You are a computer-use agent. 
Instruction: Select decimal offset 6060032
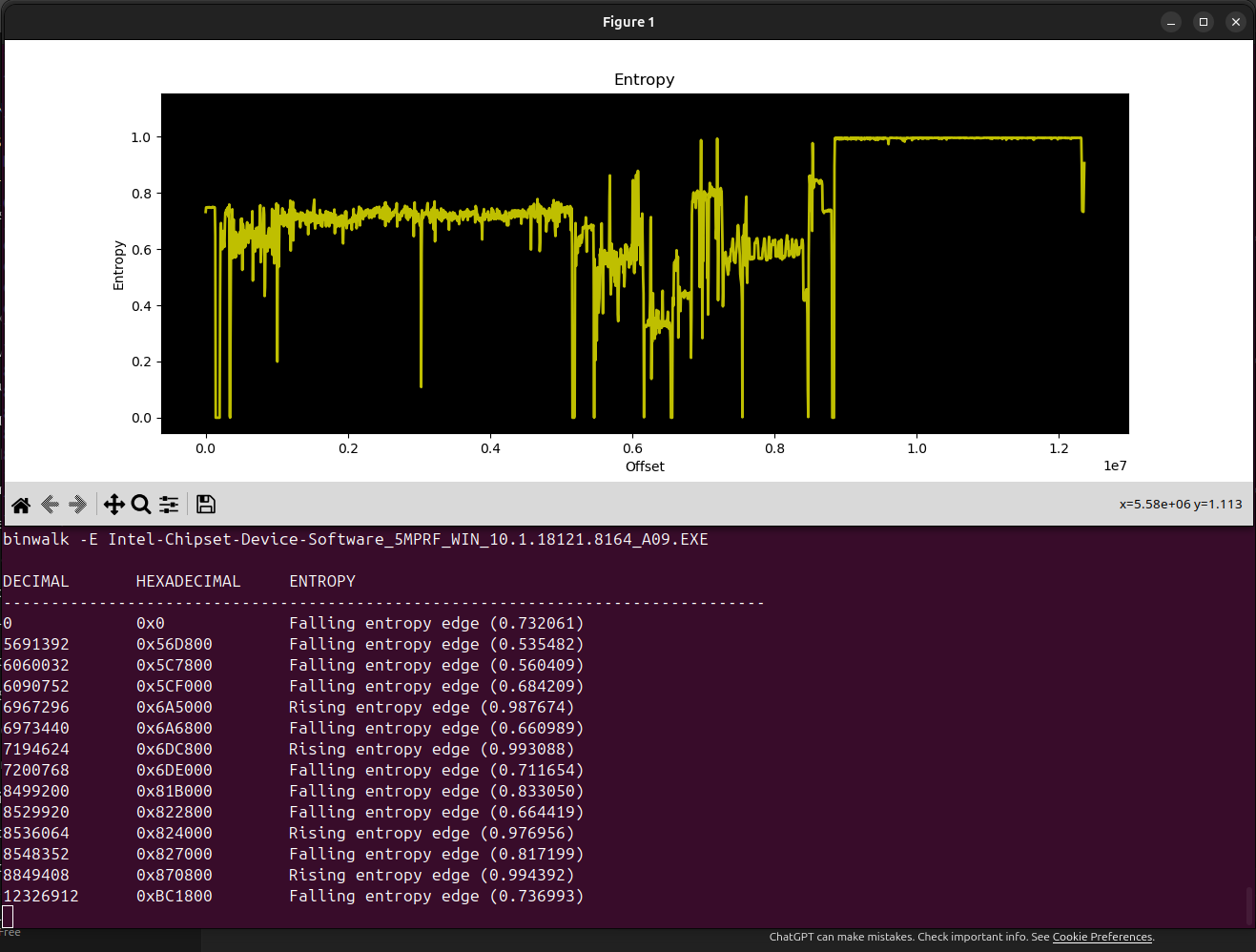[36, 665]
